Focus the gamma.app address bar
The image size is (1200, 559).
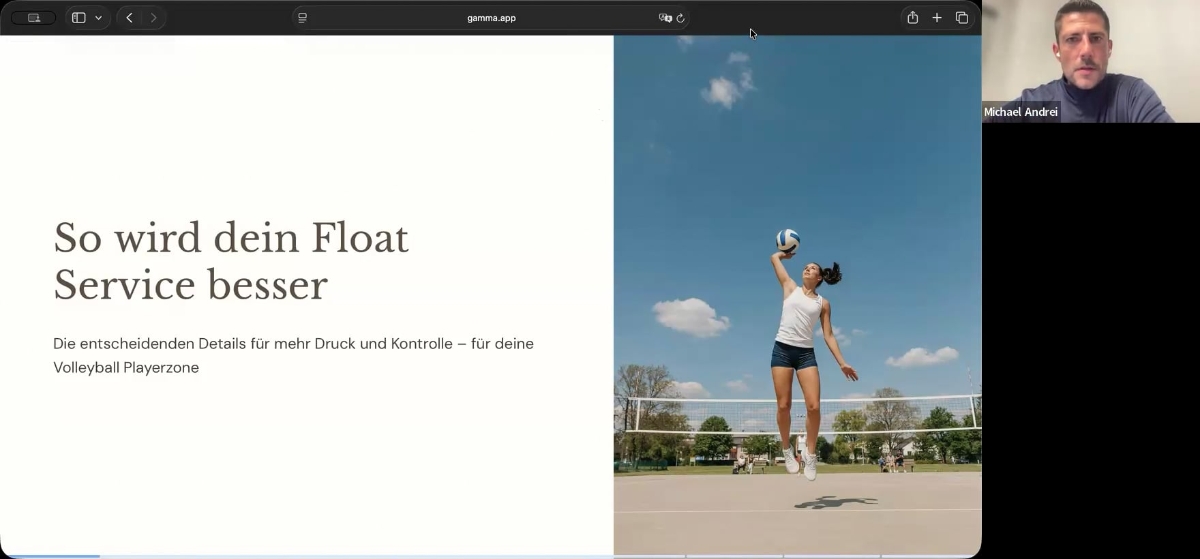click(491, 18)
